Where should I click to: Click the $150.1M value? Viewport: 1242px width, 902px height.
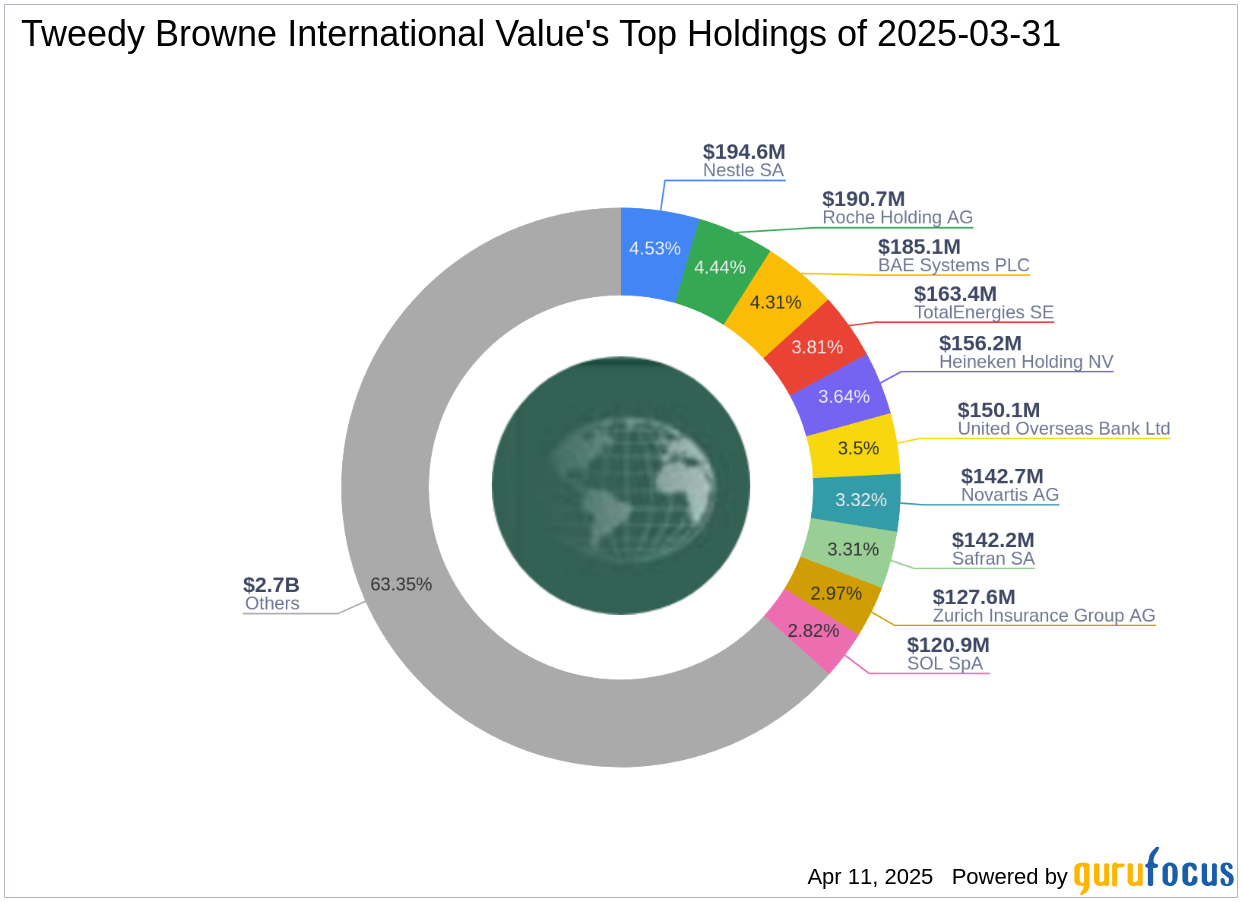[998, 410]
